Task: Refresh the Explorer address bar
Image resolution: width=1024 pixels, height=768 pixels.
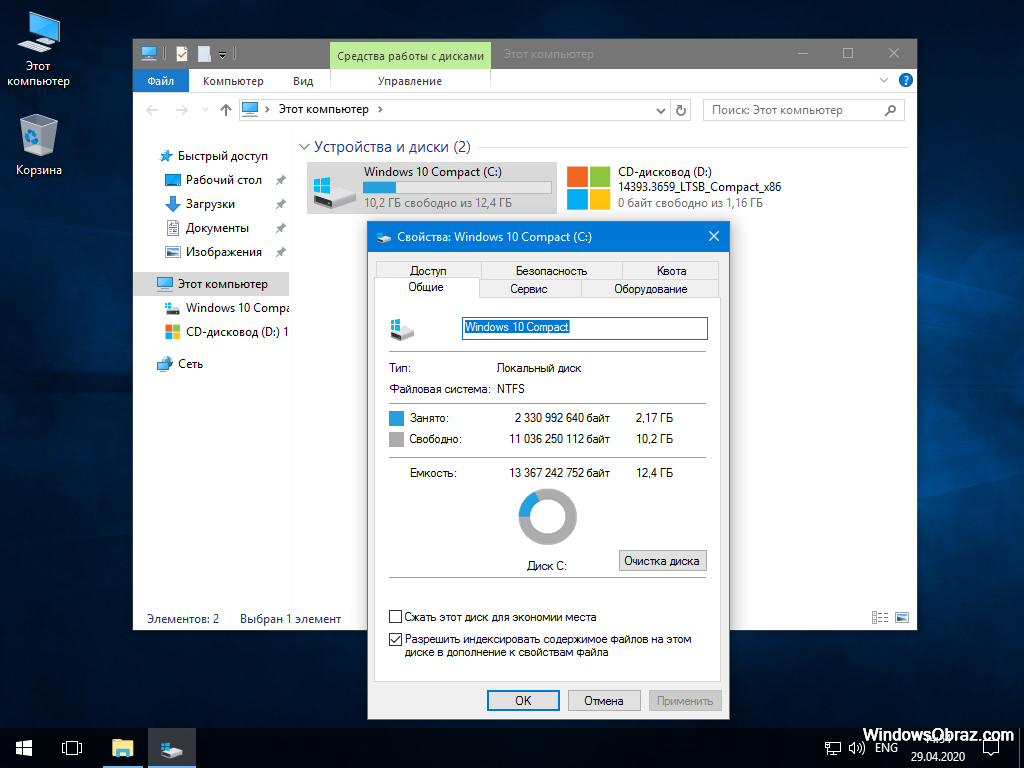Action: [681, 110]
